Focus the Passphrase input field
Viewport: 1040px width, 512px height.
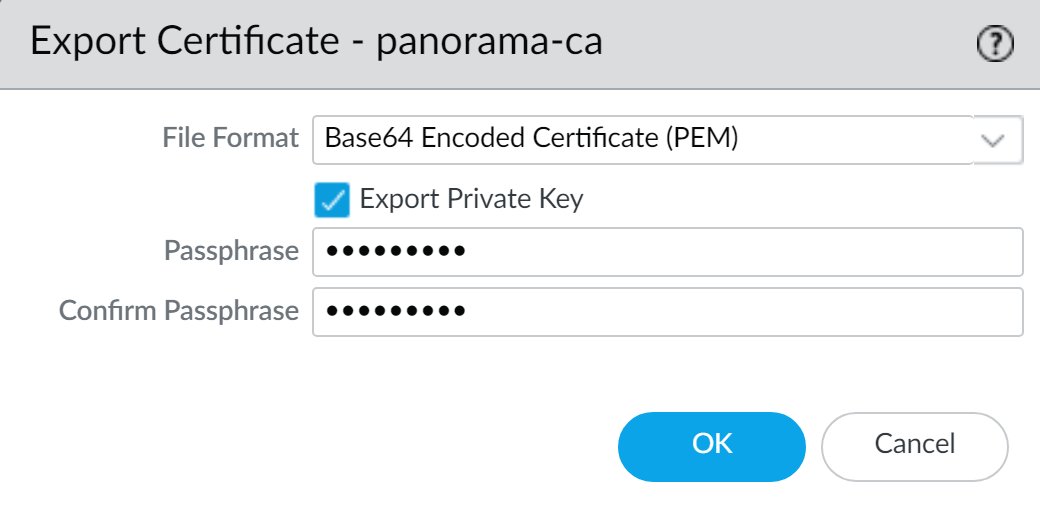(x=667, y=252)
